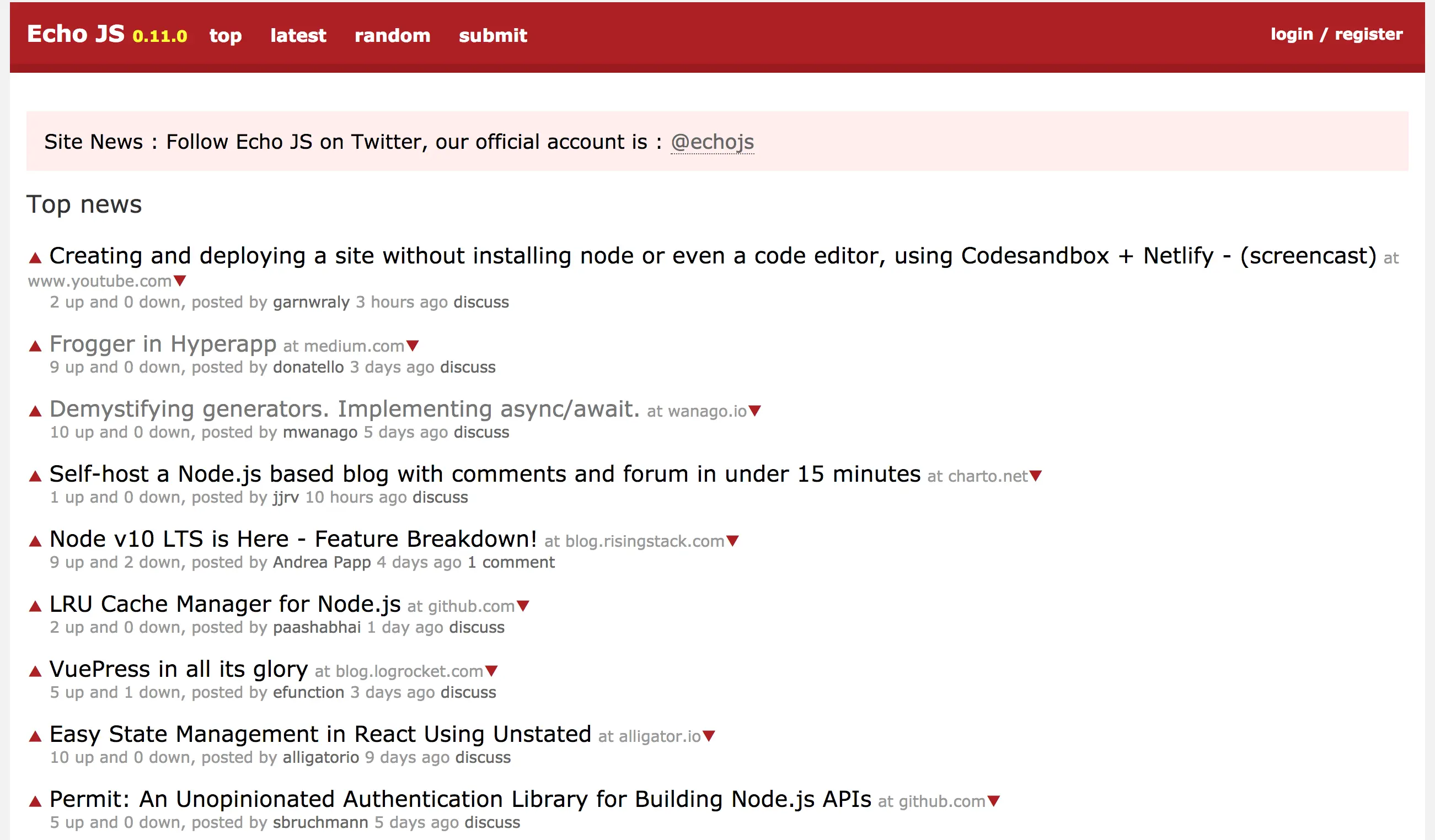Upvote the Permit authentication library post
The image size is (1435, 840).
(35, 802)
